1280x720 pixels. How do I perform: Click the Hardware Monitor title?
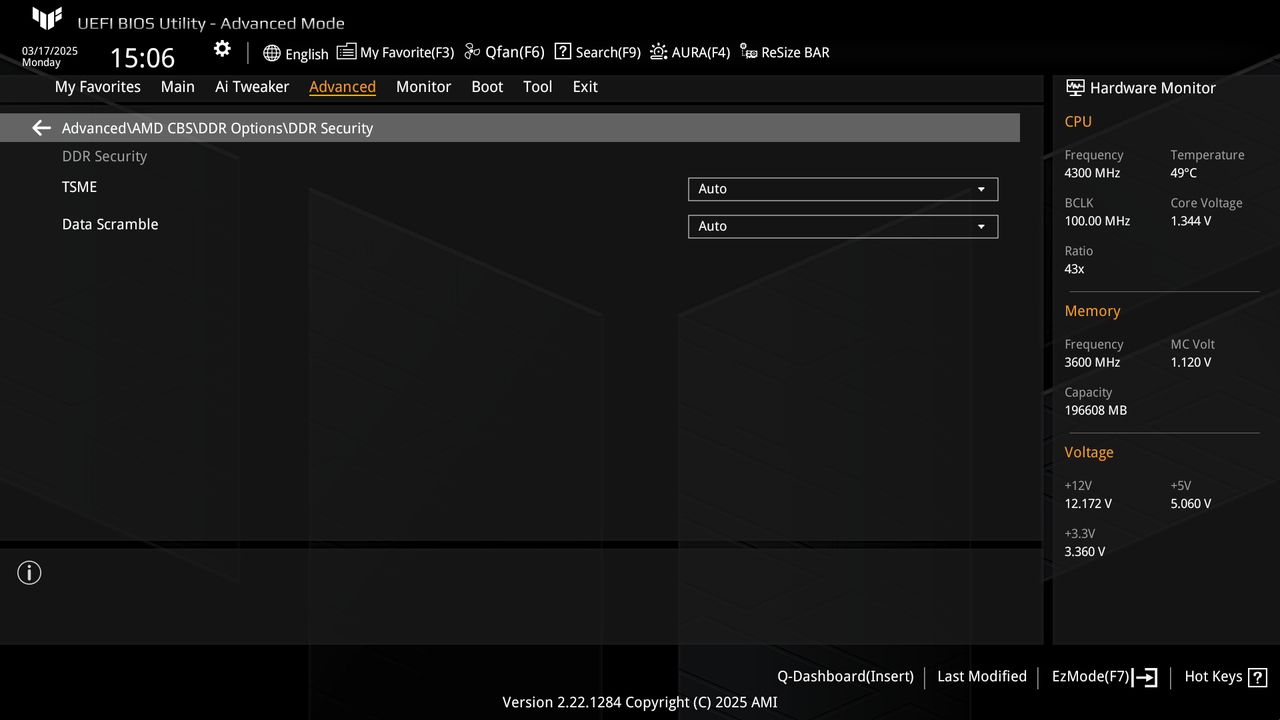pyautogui.click(x=1153, y=88)
